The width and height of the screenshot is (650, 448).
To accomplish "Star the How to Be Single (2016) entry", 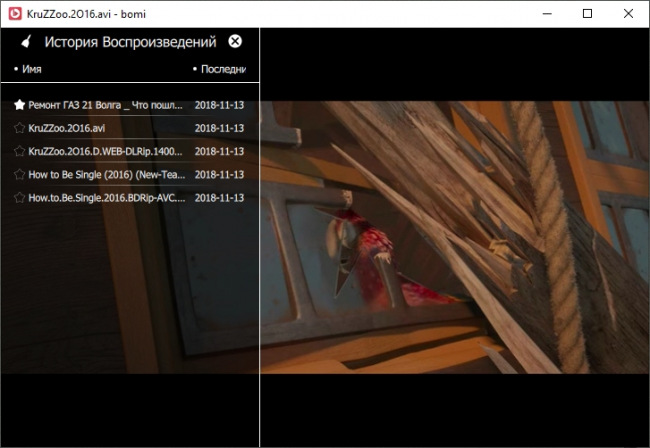I will [19, 174].
